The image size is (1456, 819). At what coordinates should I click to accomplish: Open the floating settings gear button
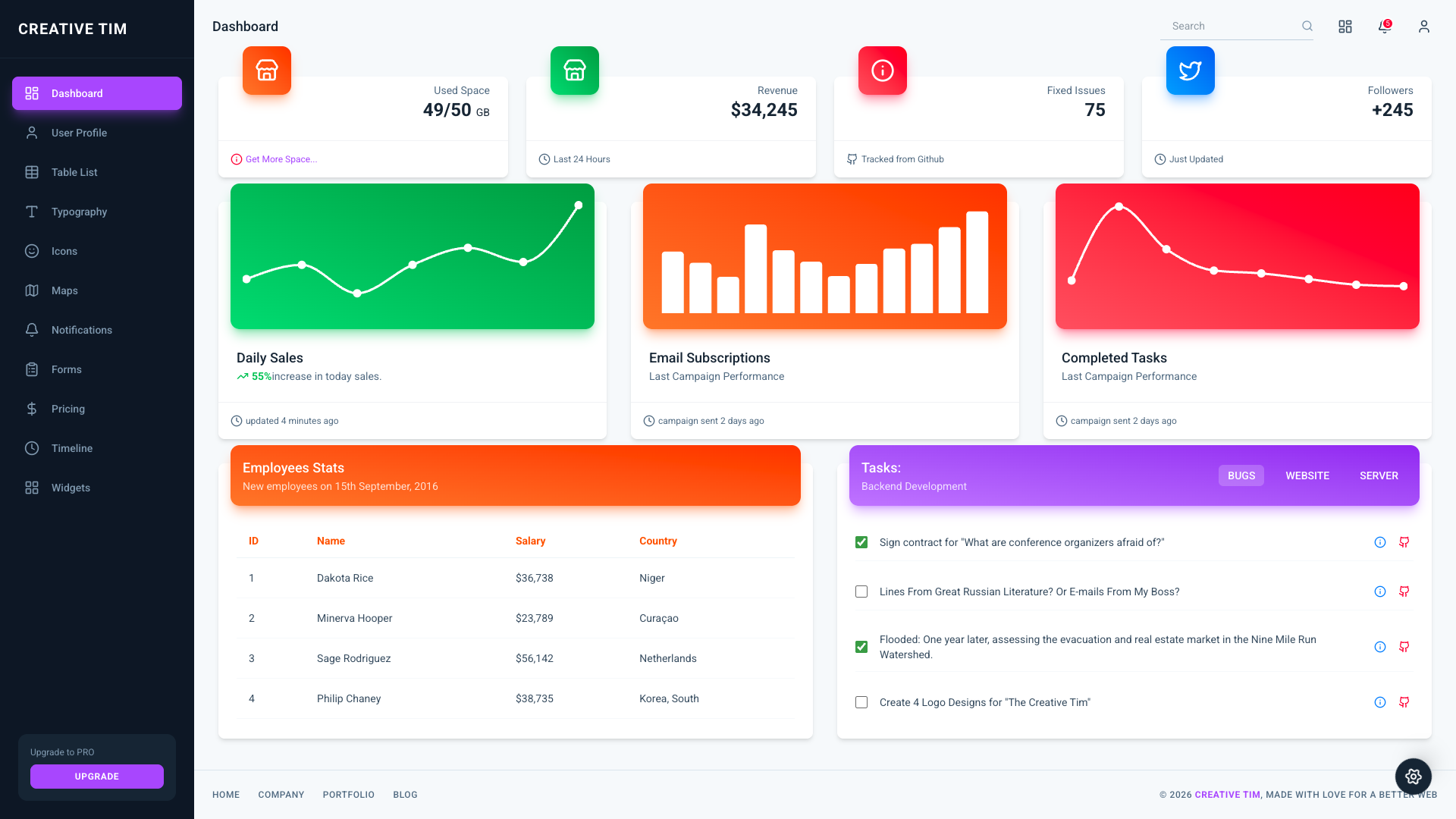coord(1413,776)
